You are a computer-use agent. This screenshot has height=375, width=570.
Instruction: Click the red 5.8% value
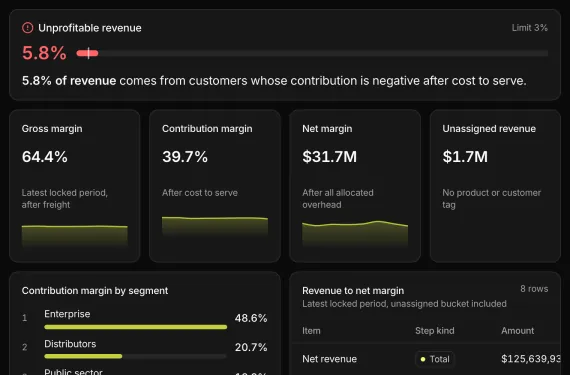point(44,53)
